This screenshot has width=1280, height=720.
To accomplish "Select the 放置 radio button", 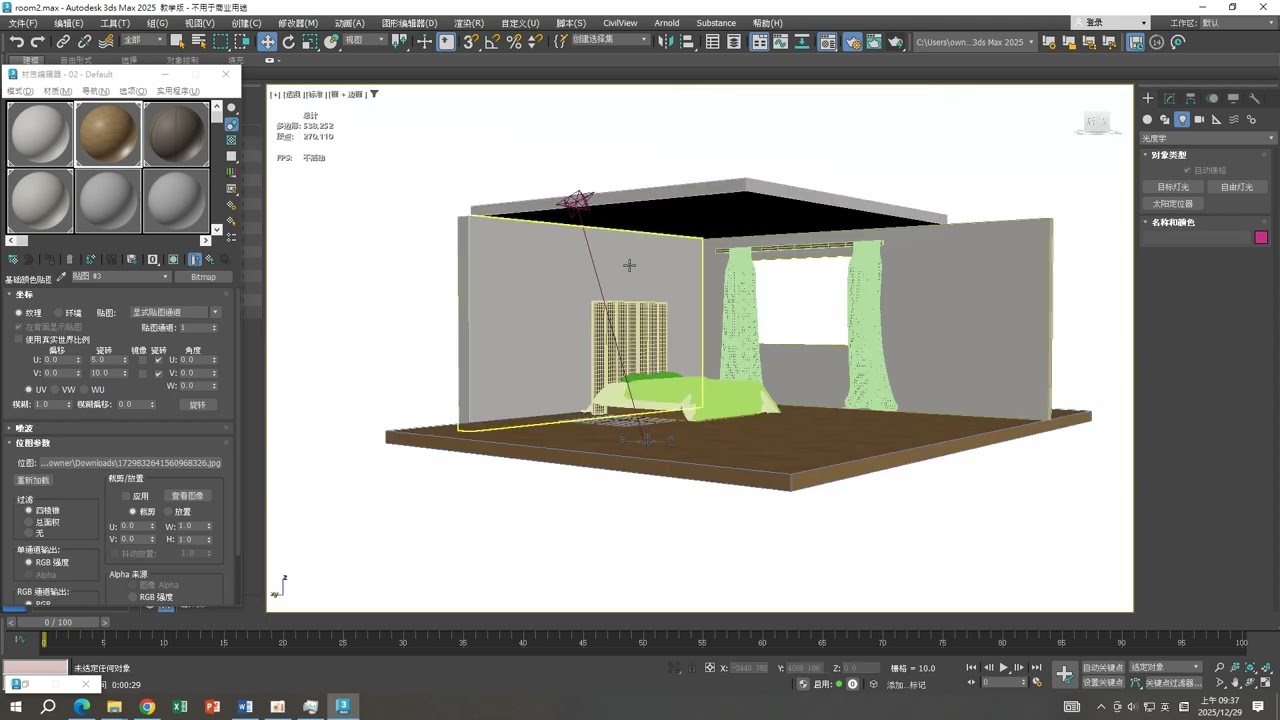I will 167,511.
